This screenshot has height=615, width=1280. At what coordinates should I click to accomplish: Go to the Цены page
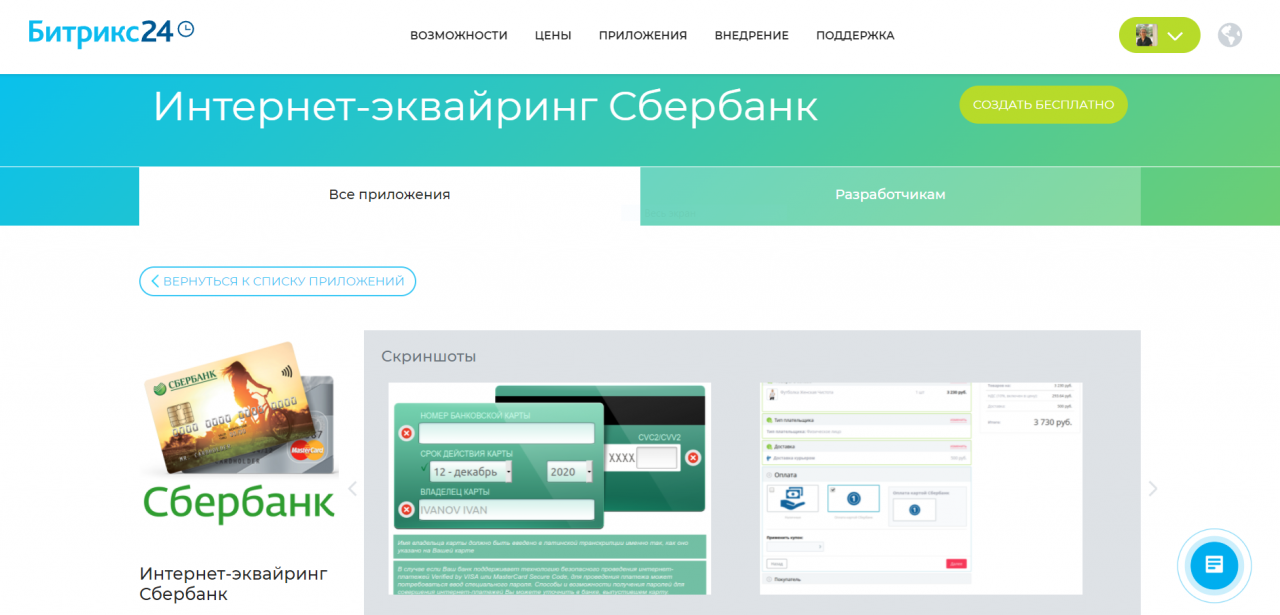pyautogui.click(x=553, y=35)
